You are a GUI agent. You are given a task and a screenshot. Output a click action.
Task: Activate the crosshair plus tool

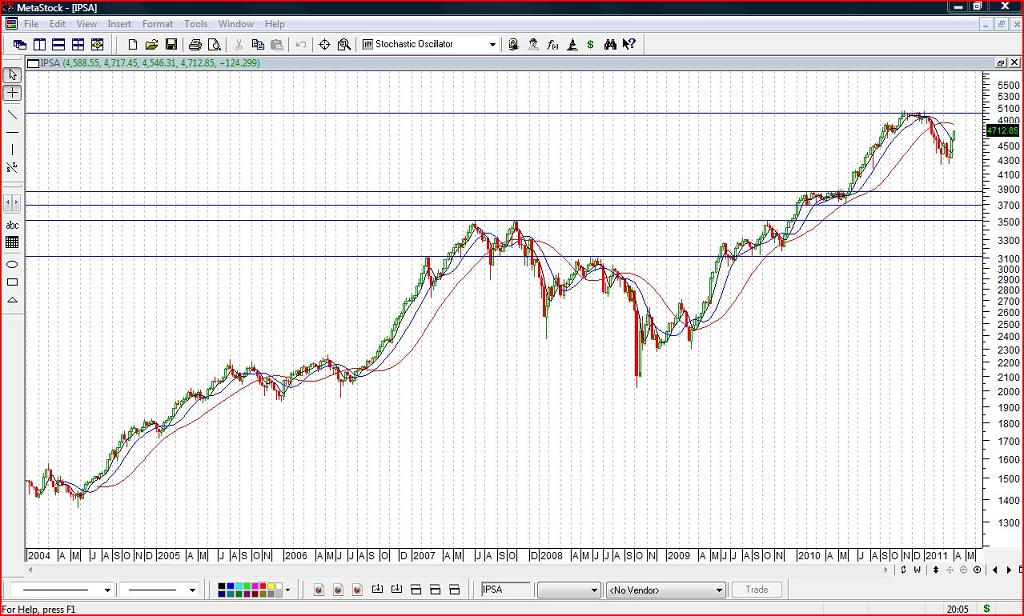point(12,93)
